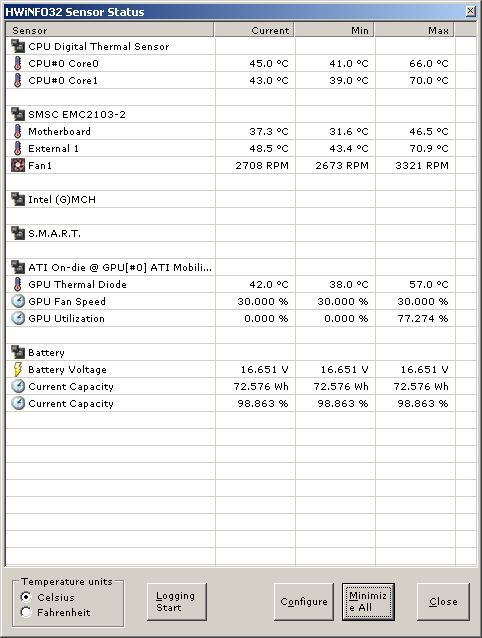Click GPU Thermal Diode thermometer icon
482x638 pixels.
[x=17, y=284]
